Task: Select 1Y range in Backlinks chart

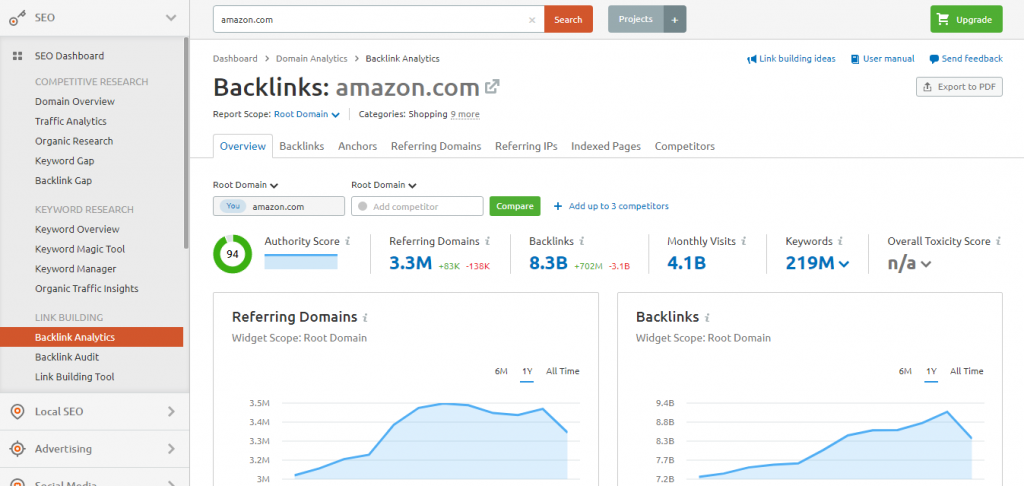Action: (931, 371)
